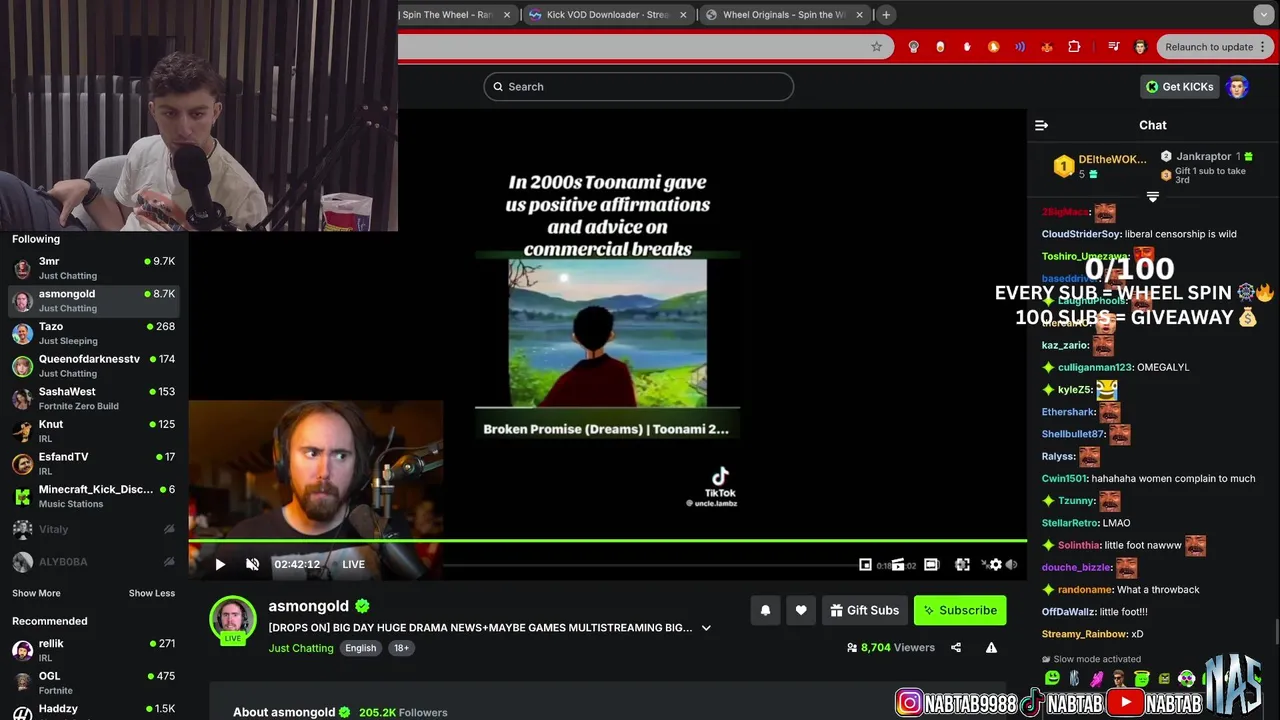Open EsfandTV channel in sidebar
1280x720 pixels.
tap(94, 463)
